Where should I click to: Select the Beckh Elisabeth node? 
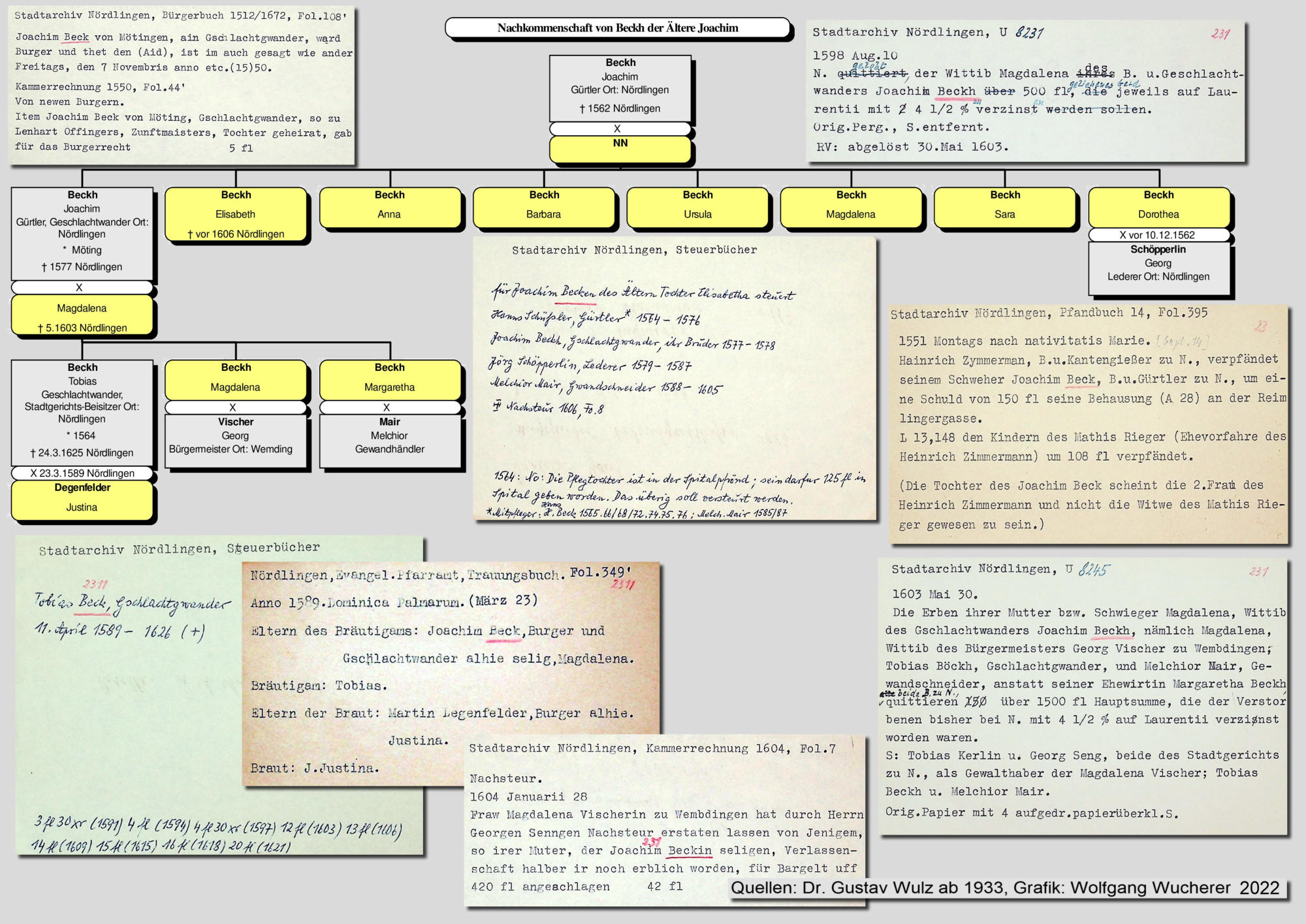tap(236, 214)
